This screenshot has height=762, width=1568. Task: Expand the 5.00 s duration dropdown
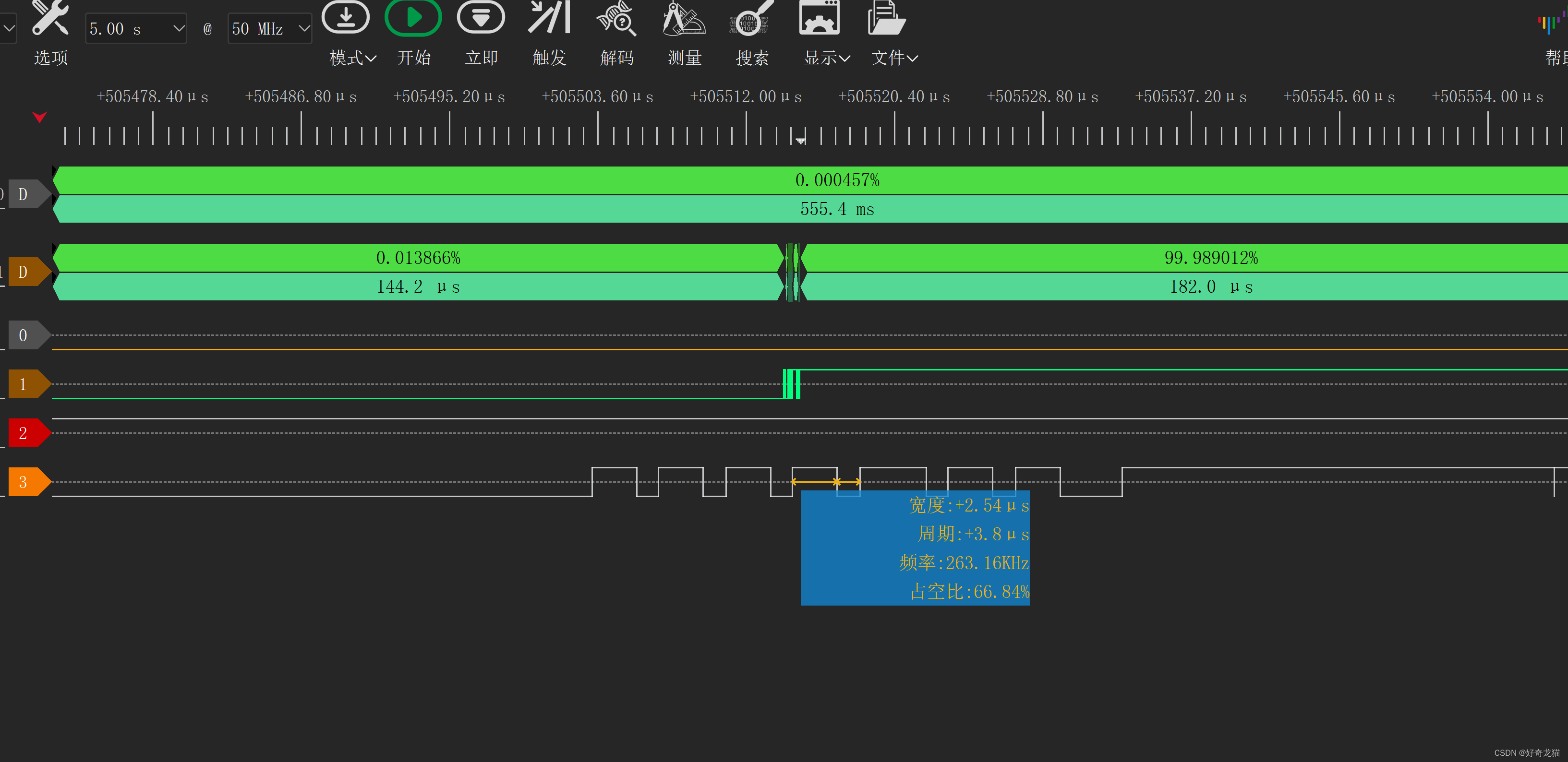click(x=178, y=29)
